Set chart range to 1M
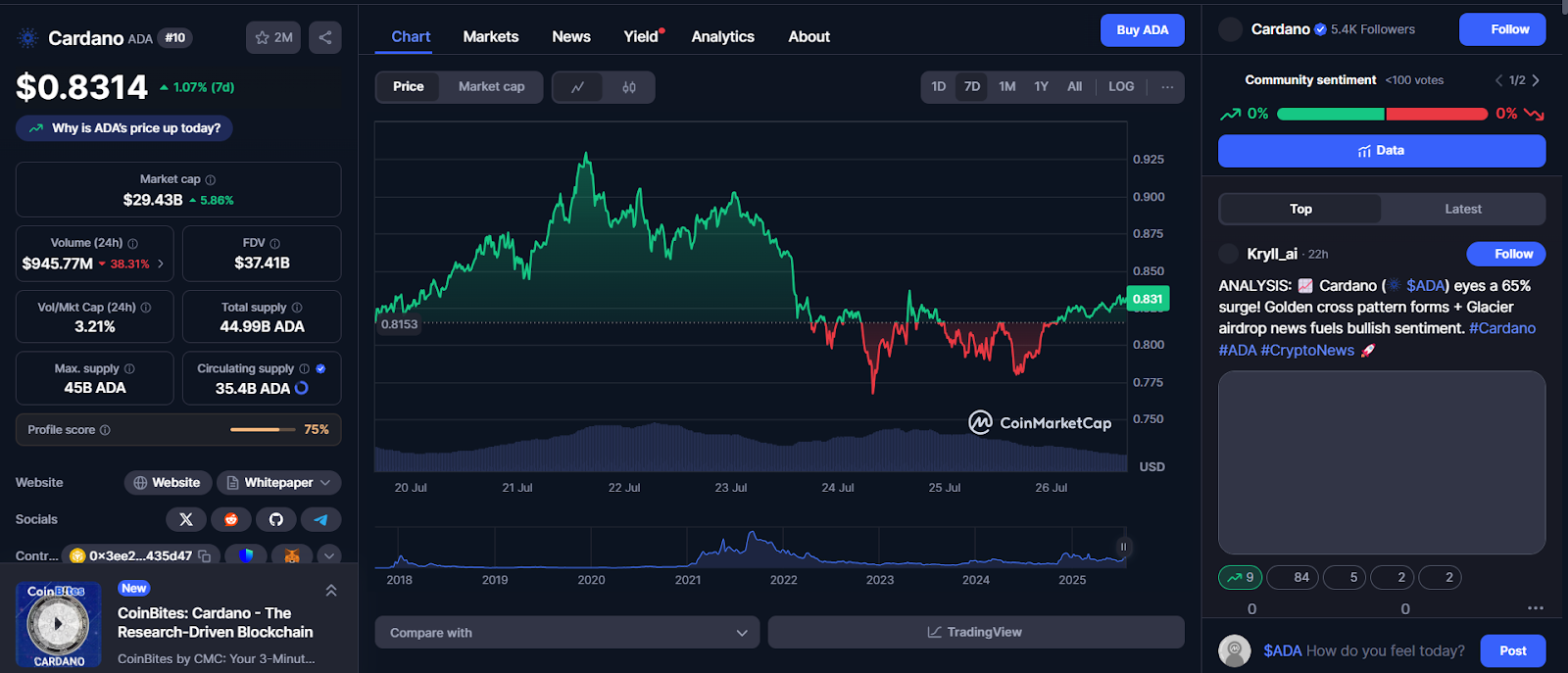The width and height of the screenshot is (1568, 673). [1007, 87]
